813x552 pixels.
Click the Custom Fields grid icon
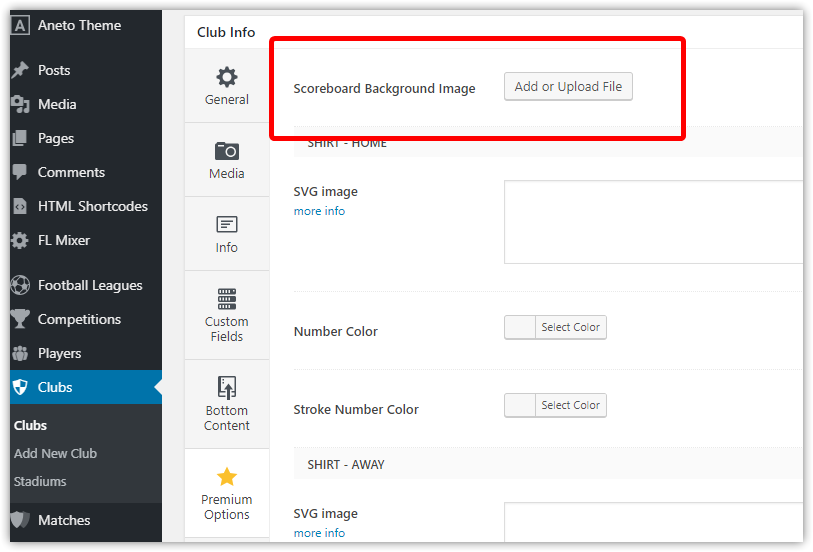point(227,299)
